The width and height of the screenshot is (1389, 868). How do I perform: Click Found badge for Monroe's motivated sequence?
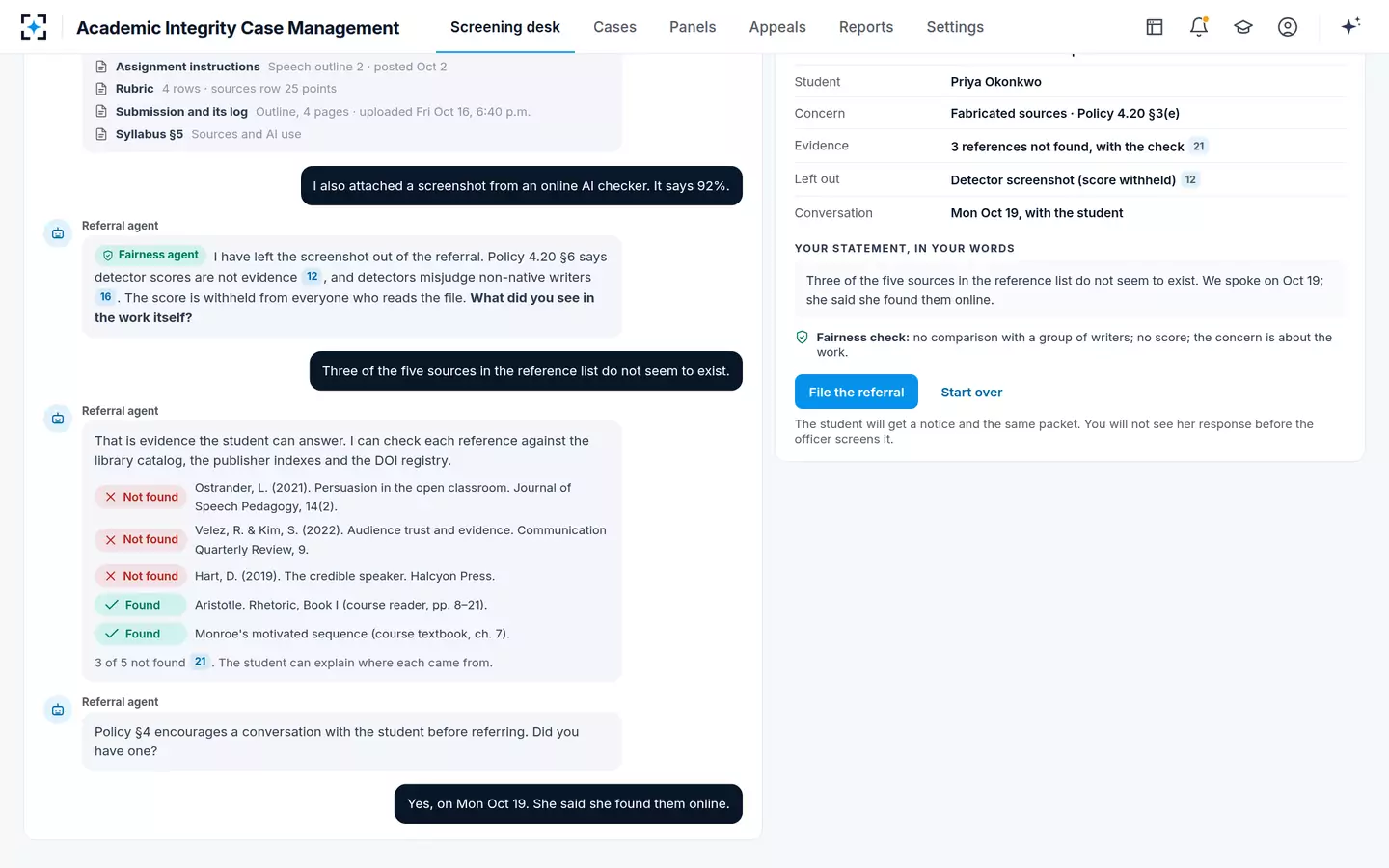click(140, 634)
